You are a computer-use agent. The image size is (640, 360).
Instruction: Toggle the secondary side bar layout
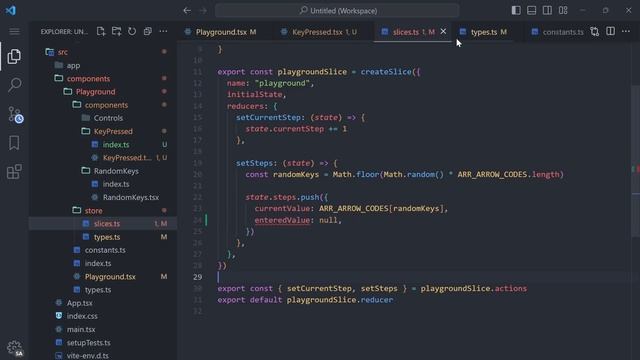[x=547, y=11]
